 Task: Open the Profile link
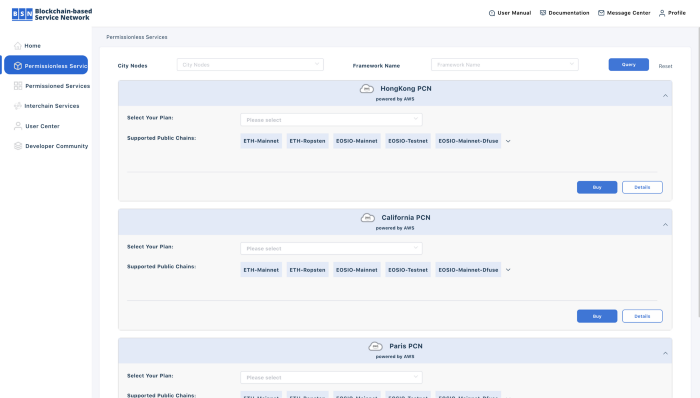tap(672, 13)
